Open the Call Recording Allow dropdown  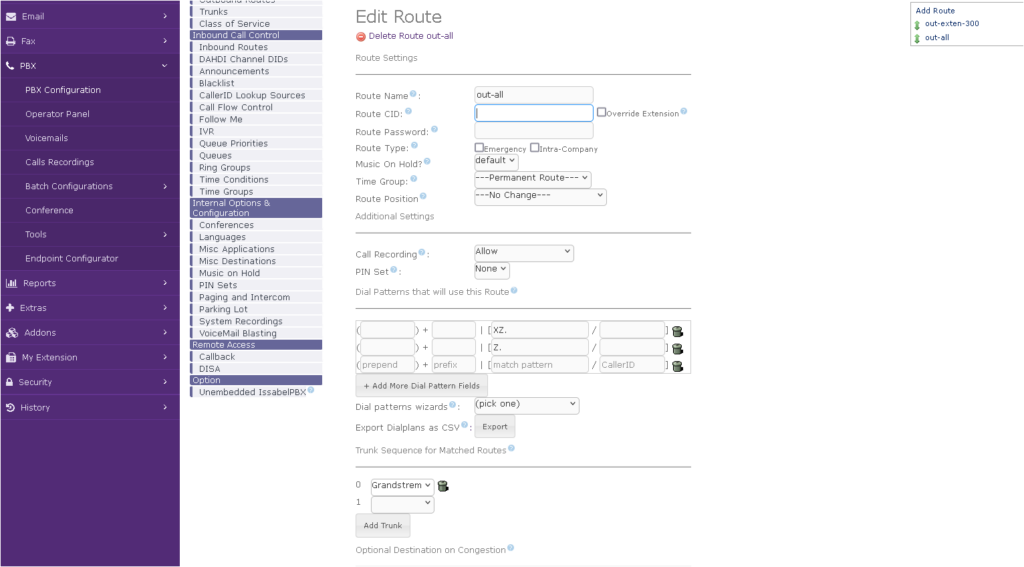tap(523, 253)
